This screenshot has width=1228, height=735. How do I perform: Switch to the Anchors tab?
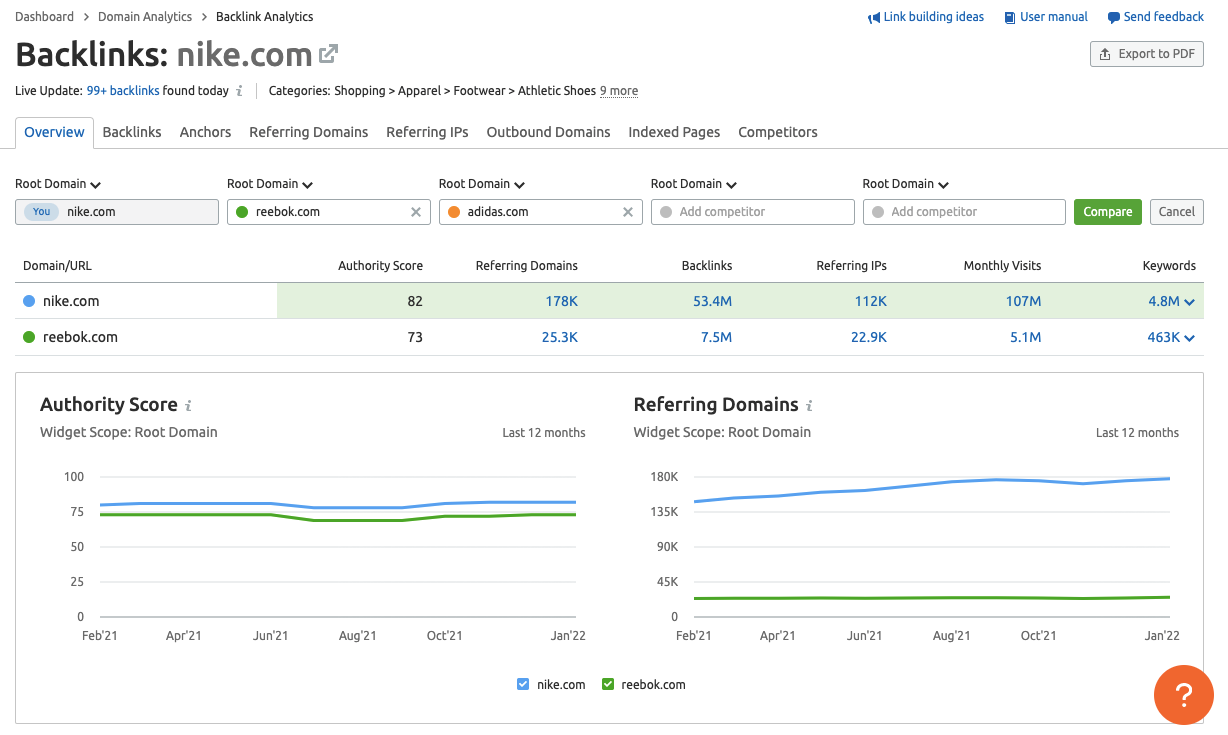click(x=205, y=132)
